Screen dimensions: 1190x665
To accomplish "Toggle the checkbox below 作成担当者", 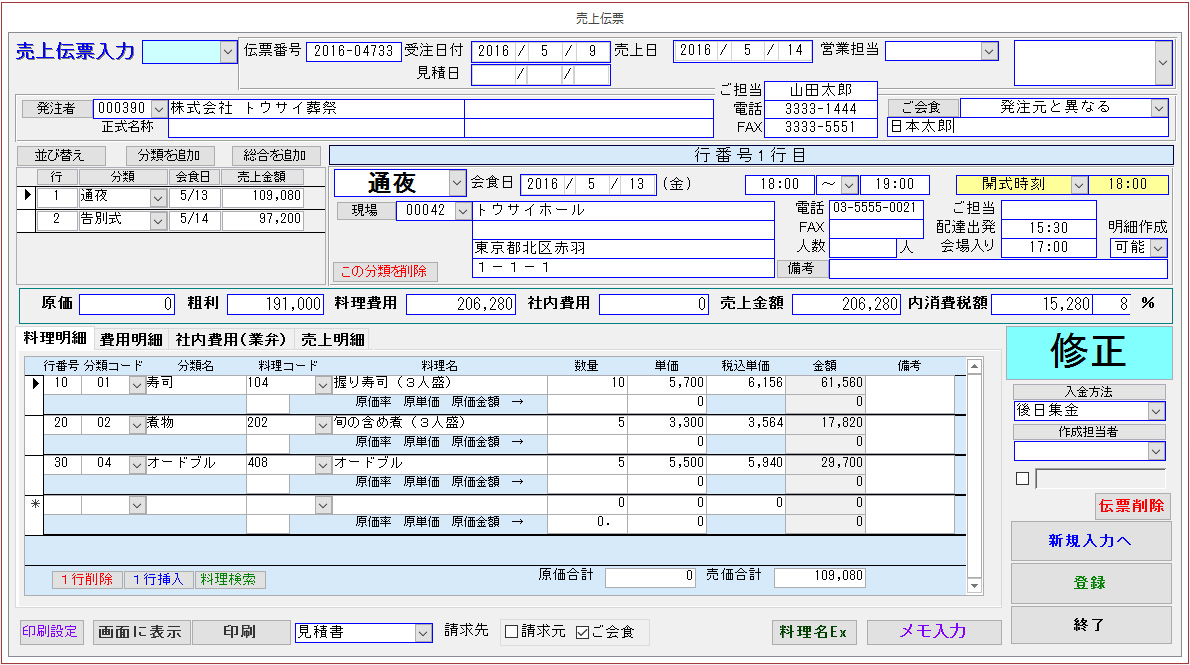I will click(1022, 479).
